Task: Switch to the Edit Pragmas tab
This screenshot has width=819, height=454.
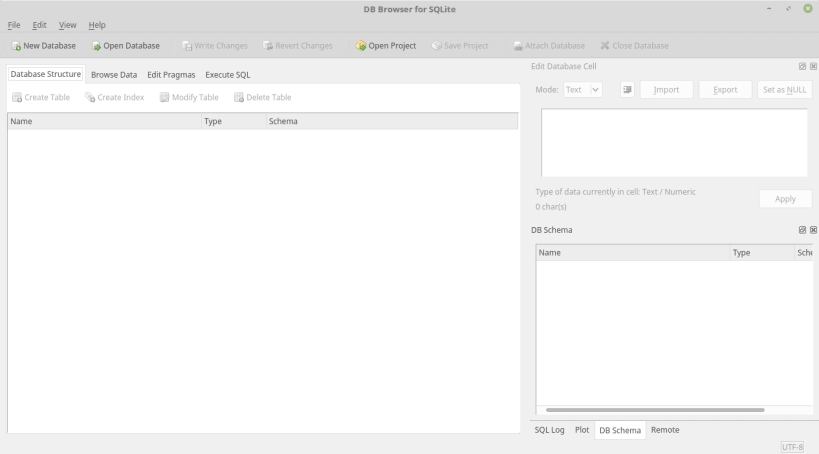Action: [x=171, y=75]
